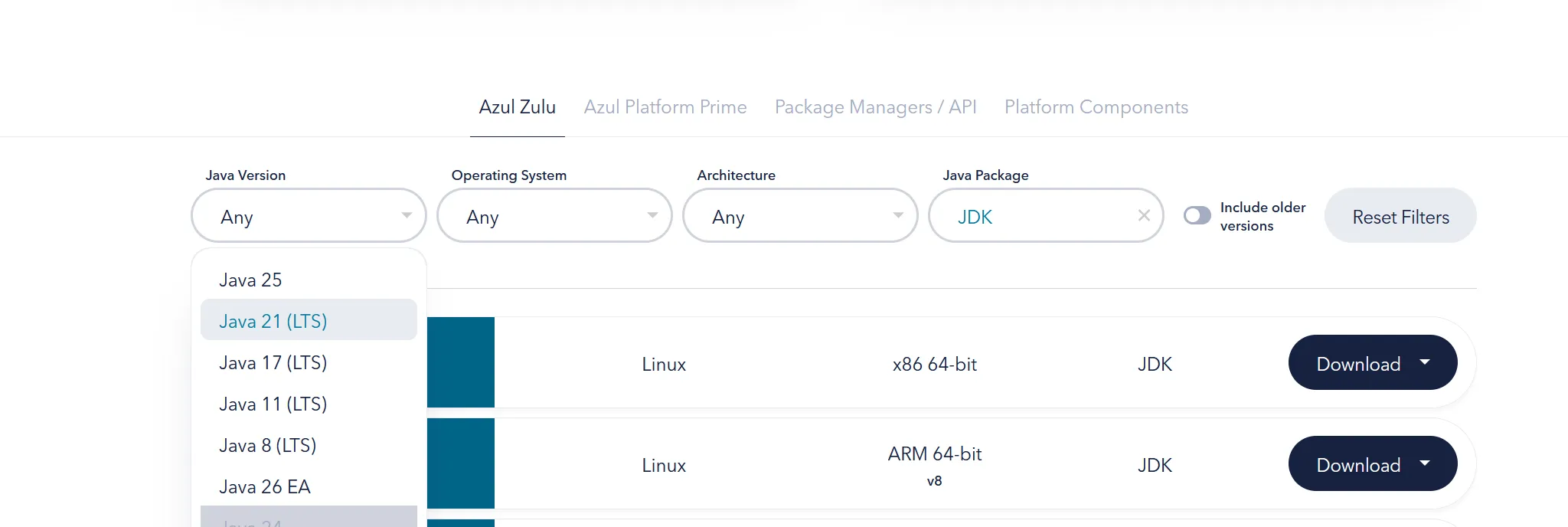The image size is (1568, 527).
Task: Expand download options arrow for x86 64-bit
Action: point(1425,362)
